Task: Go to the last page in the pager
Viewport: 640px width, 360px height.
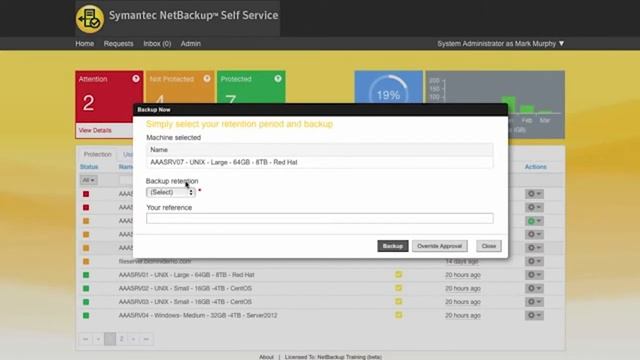Action: [146, 339]
